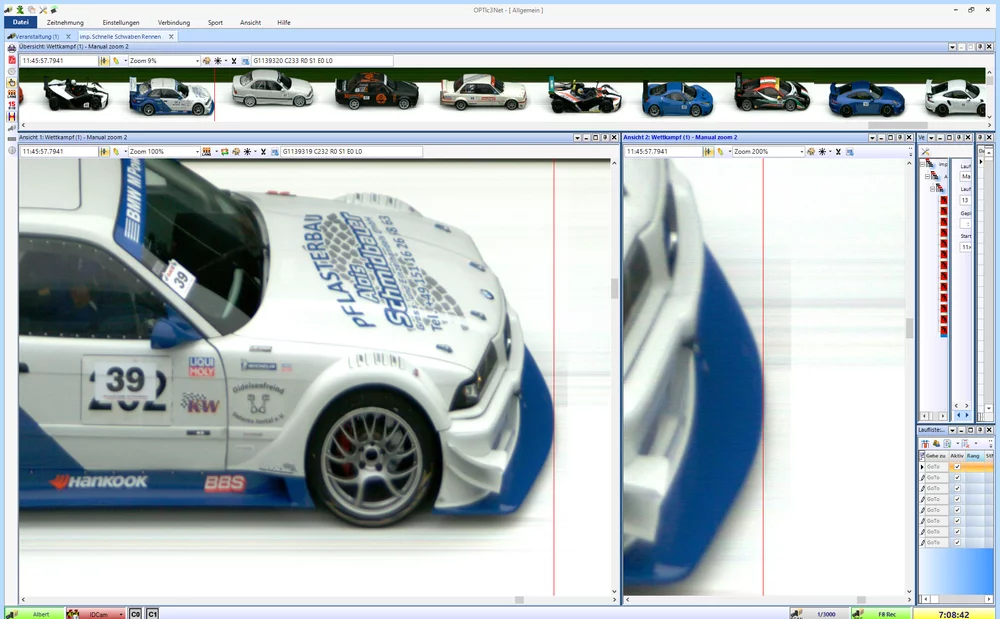Click the pencil icon in Übersicht toolbar
The height and width of the screenshot is (619, 1000).
pos(116,61)
